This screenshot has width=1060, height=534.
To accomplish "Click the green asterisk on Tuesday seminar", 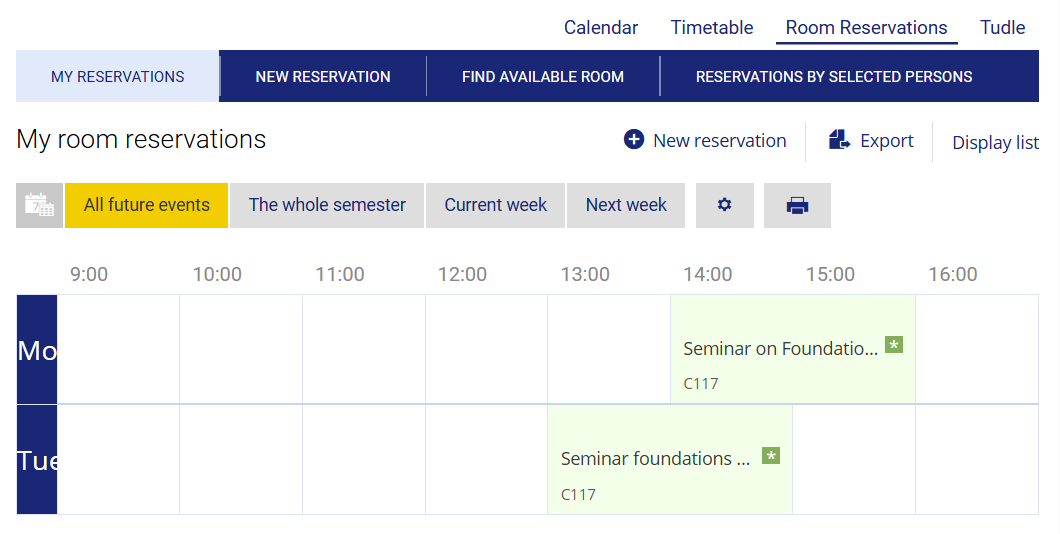I will pos(771,456).
